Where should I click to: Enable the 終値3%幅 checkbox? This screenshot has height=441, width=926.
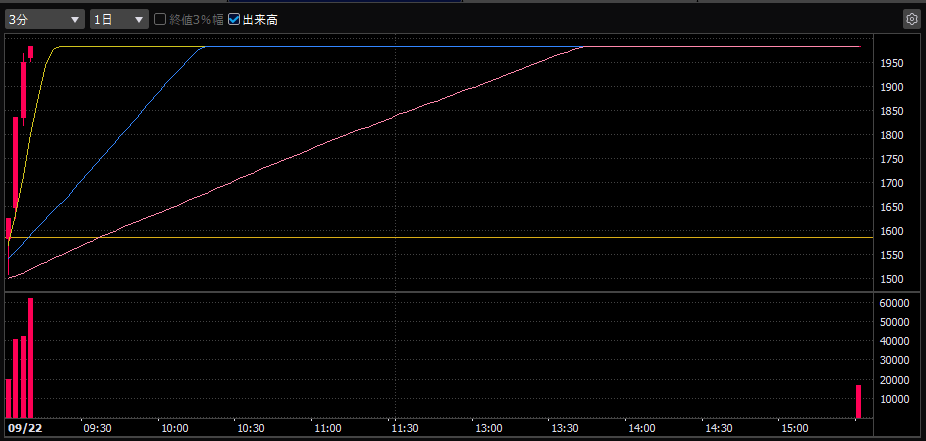[x=160, y=19]
